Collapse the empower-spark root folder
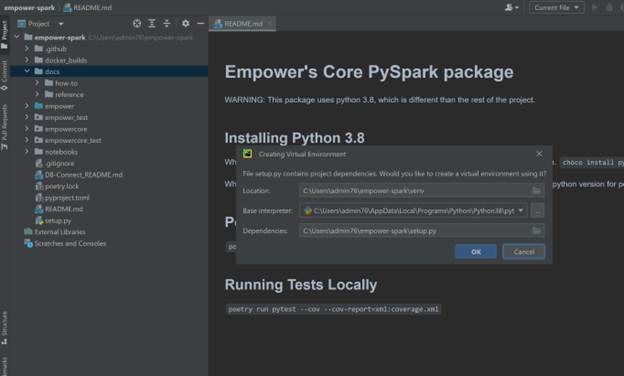The height and width of the screenshot is (376, 624). click(17, 37)
